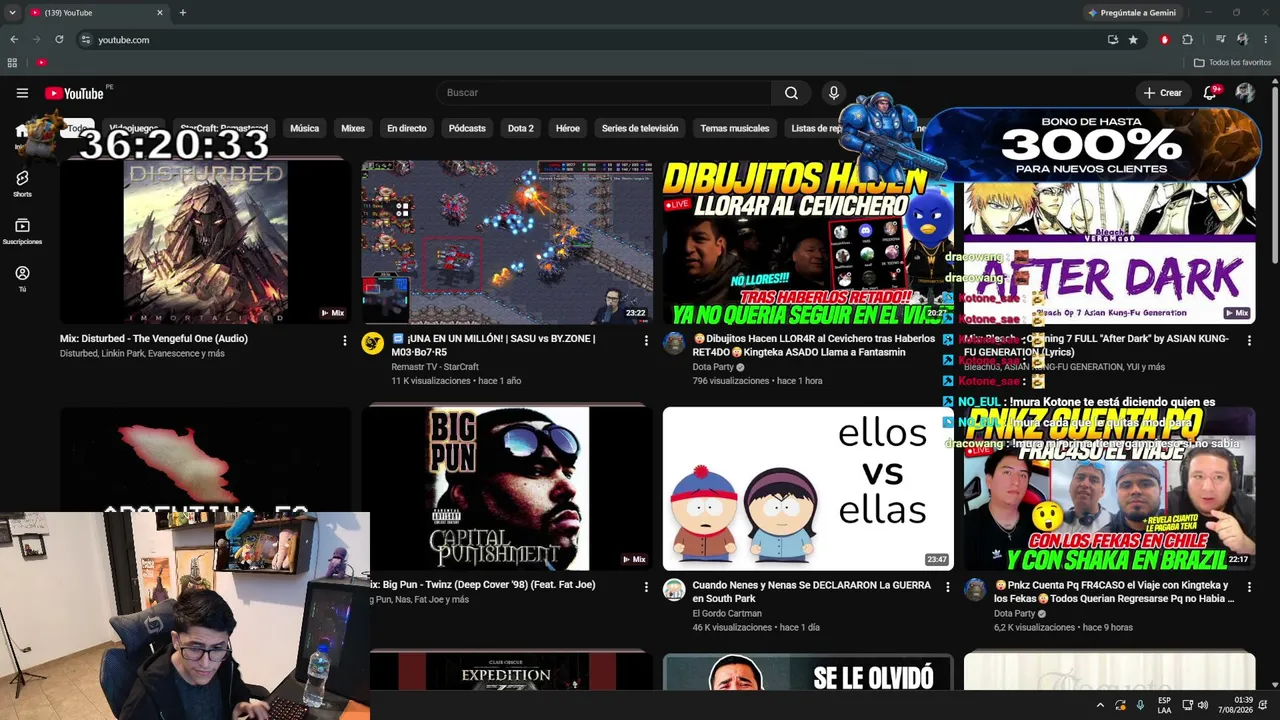Select the Música filter chip

[304, 128]
